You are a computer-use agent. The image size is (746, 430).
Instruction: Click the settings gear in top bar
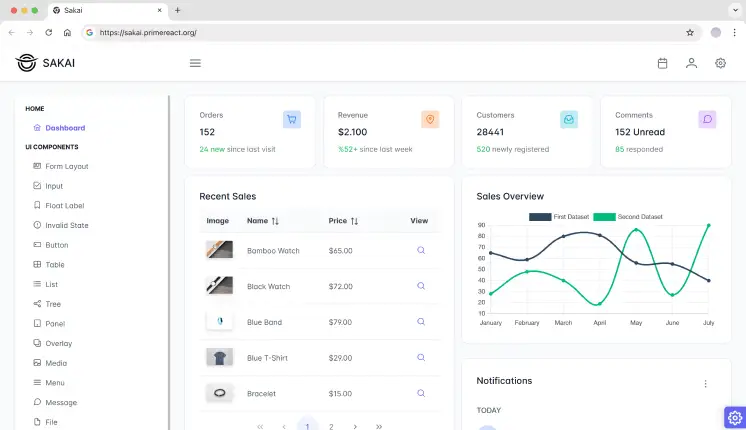click(x=720, y=63)
